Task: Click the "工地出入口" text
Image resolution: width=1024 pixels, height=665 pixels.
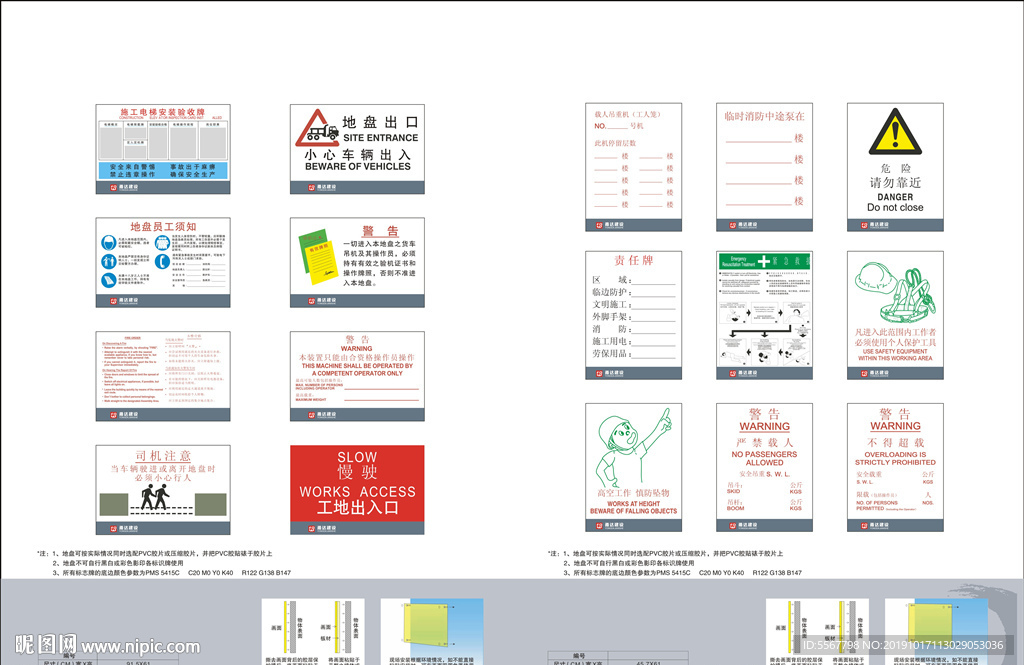Action: [357, 508]
